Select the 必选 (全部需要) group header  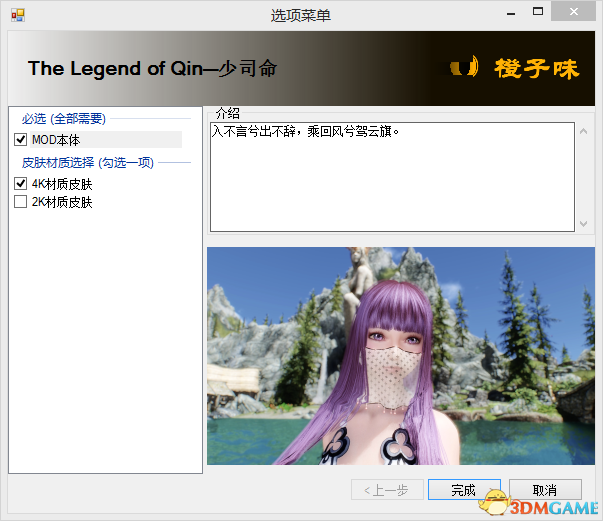tap(63, 118)
